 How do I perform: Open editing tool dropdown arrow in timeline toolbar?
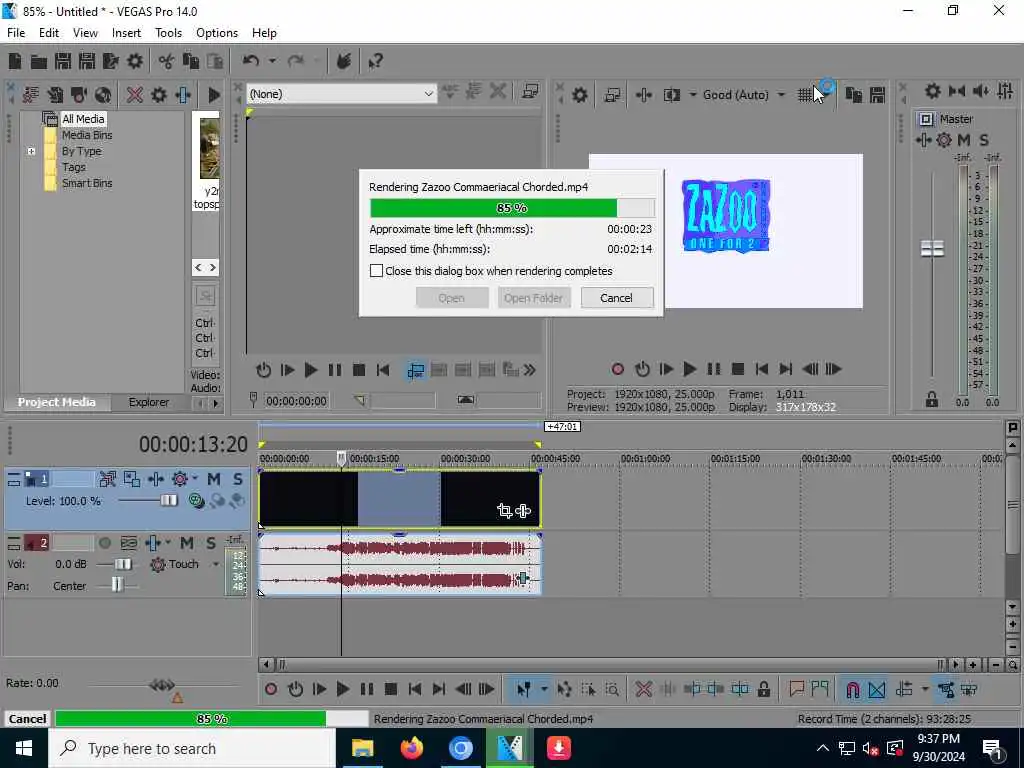click(x=543, y=689)
